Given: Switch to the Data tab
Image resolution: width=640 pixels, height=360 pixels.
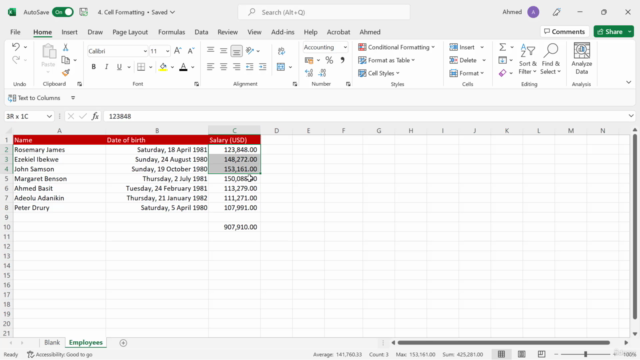Looking at the screenshot, I should [201, 32].
